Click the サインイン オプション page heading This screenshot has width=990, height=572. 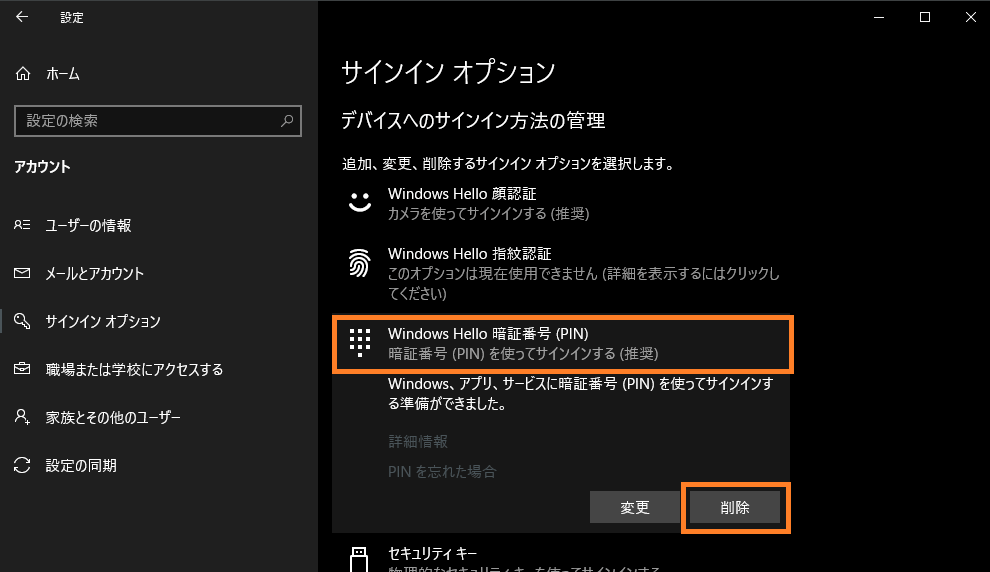448,72
